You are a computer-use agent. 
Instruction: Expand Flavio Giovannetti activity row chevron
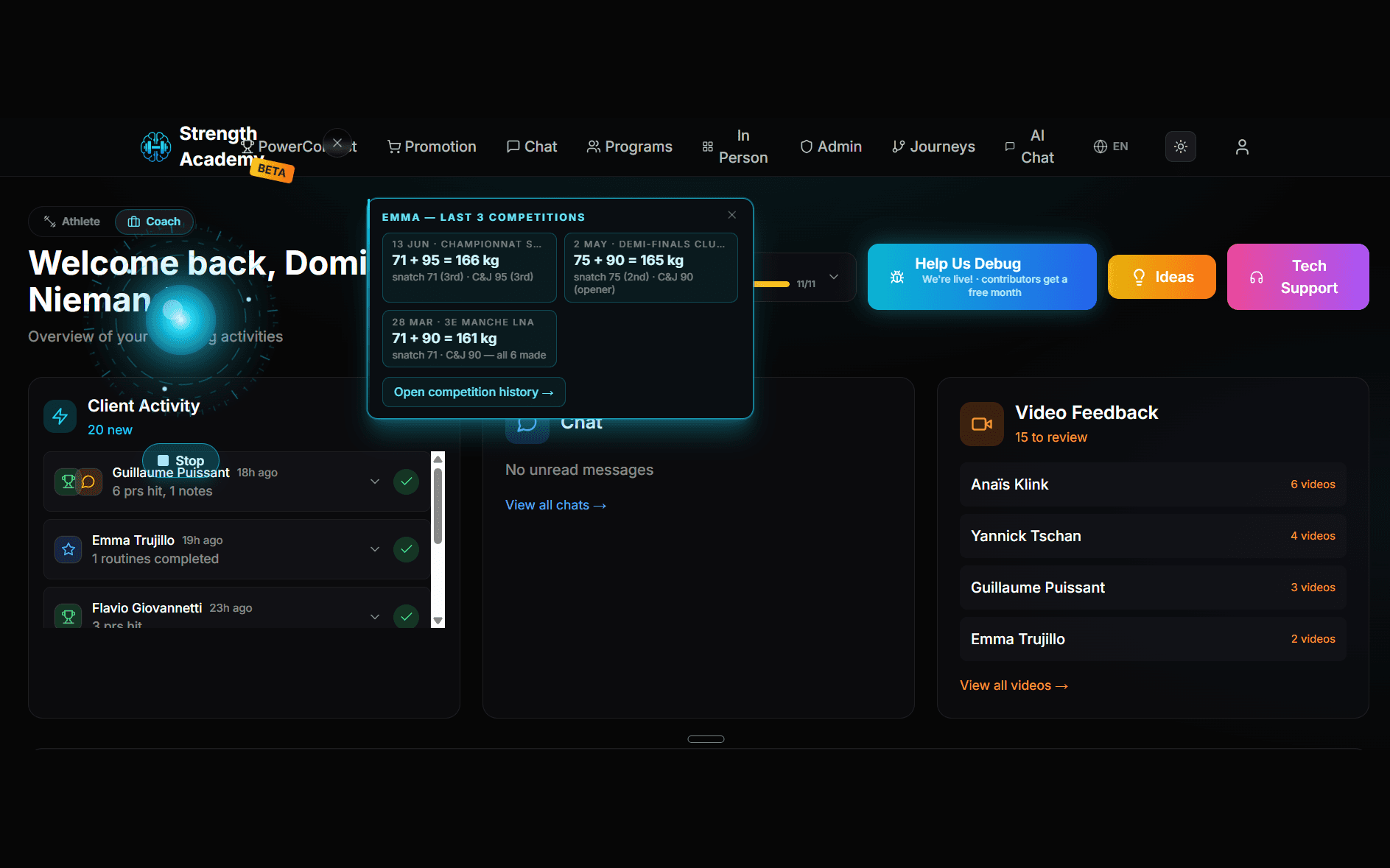pos(375,617)
